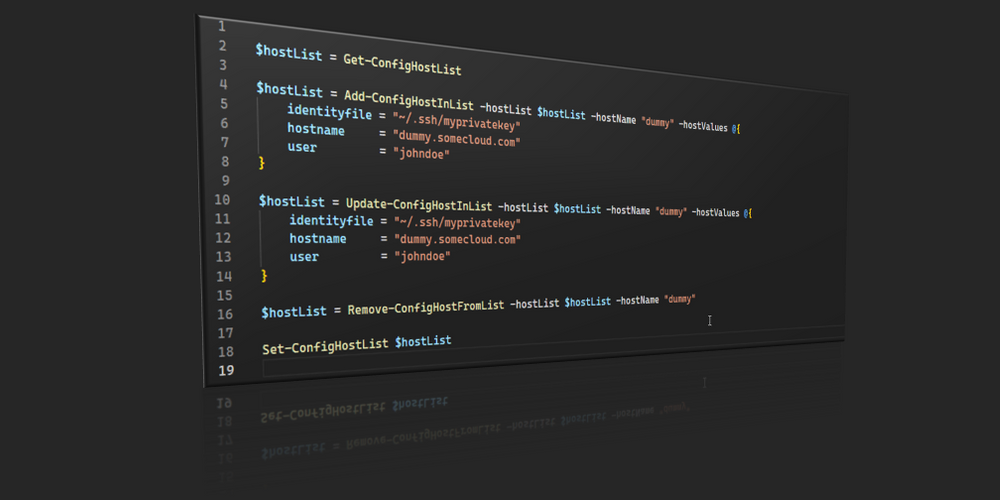Image resolution: width=1000 pixels, height=500 pixels.
Task: Click the identityfile key on line 11
Action: (331, 221)
